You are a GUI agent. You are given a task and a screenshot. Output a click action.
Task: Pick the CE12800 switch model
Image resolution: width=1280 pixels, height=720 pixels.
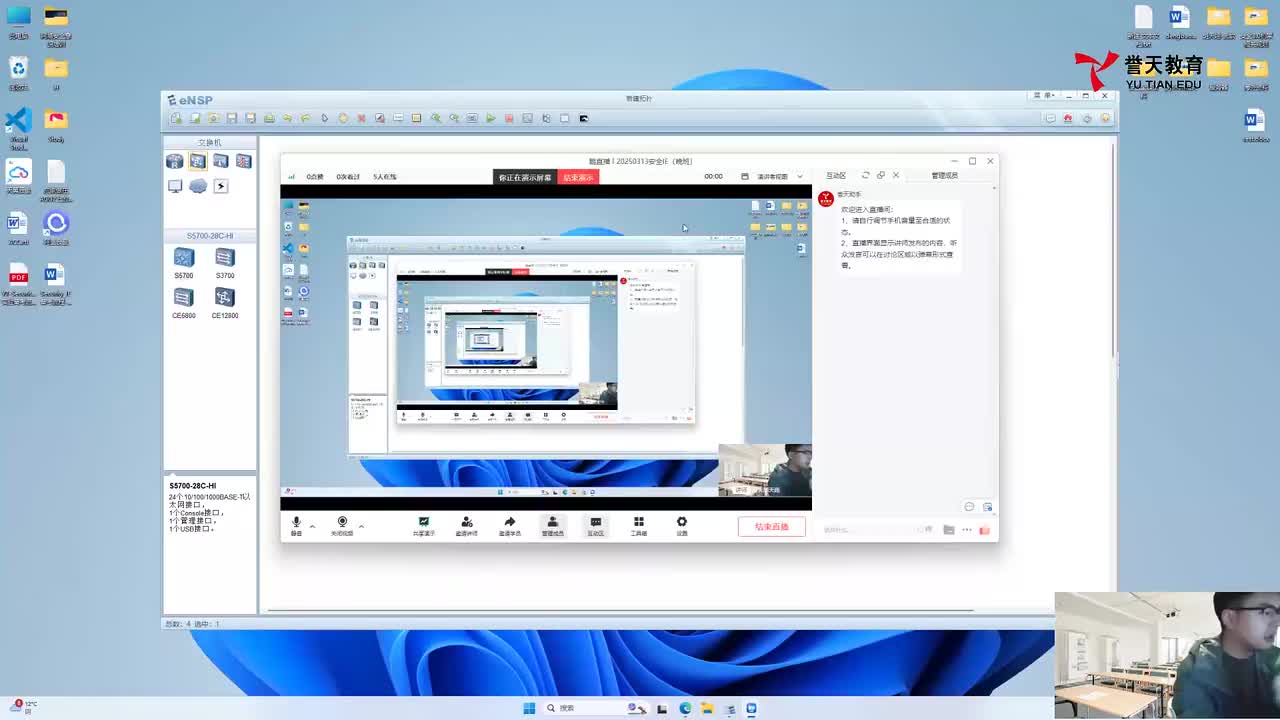pyautogui.click(x=225, y=303)
